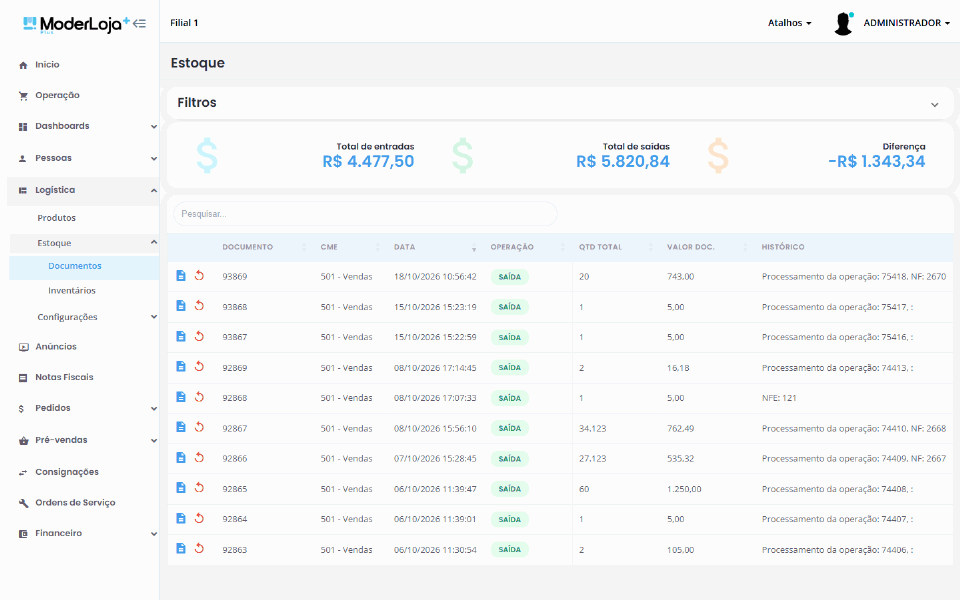Click the administrator user avatar
Screen dimensions: 960x600
point(844,23)
